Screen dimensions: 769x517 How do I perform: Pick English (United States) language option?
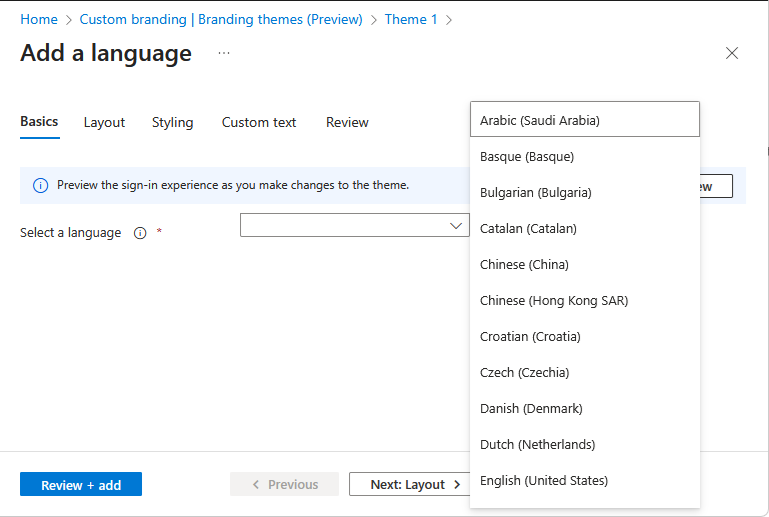(544, 480)
